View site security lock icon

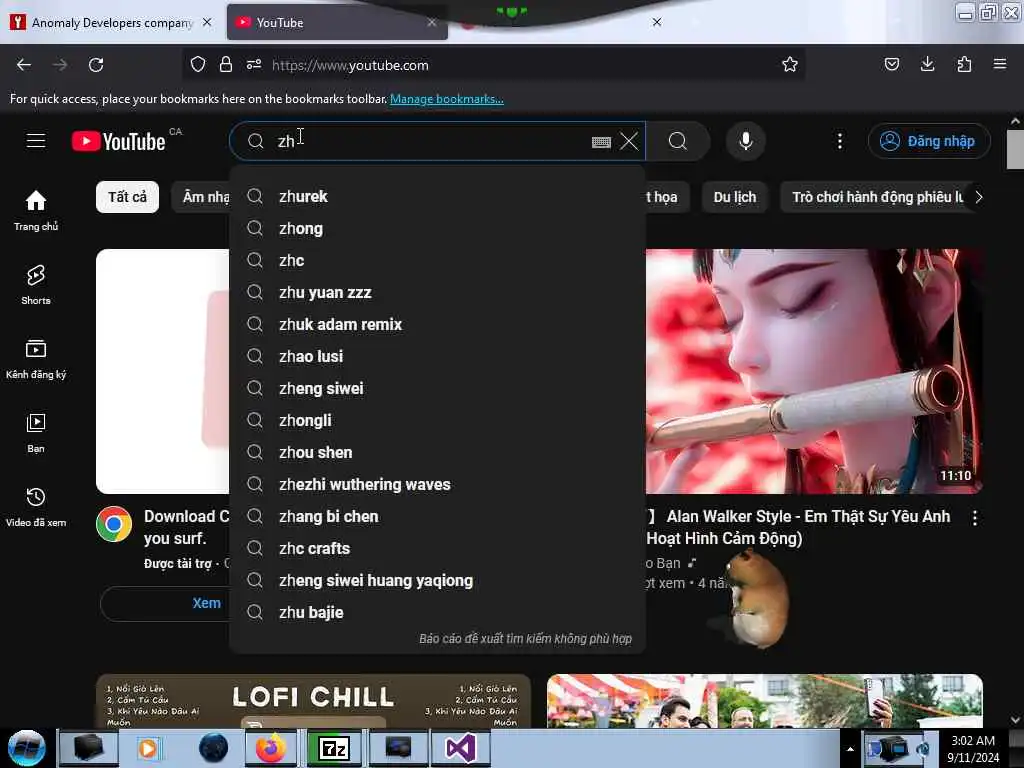(x=226, y=65)
